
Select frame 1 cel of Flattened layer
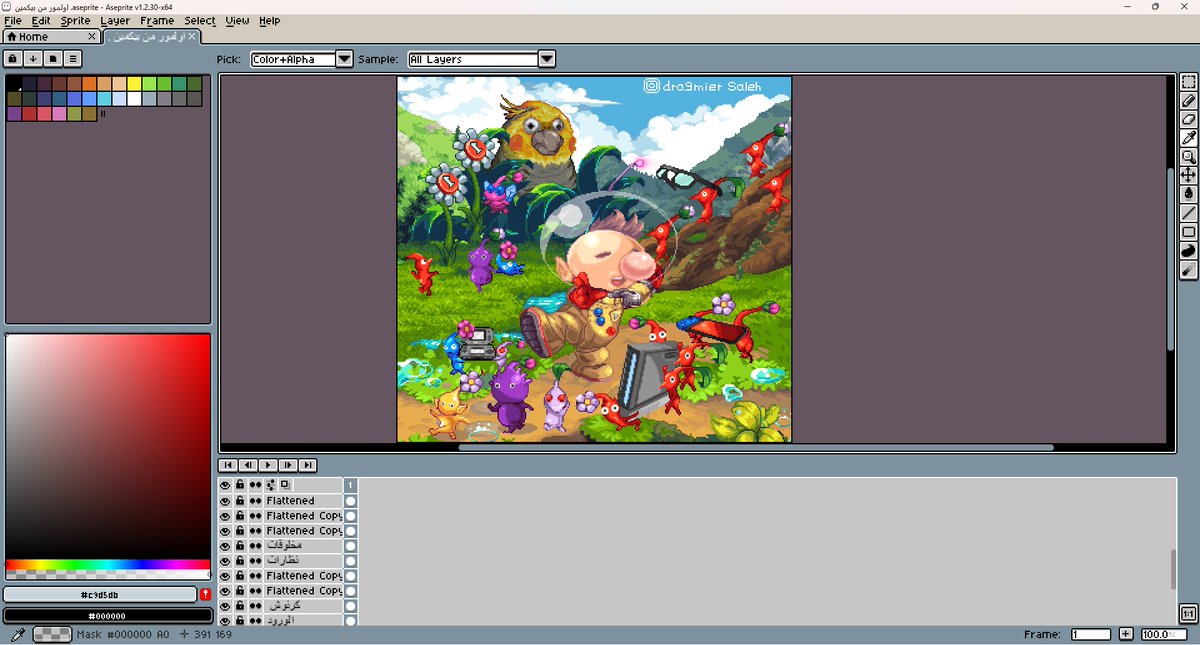click(351, 501)
